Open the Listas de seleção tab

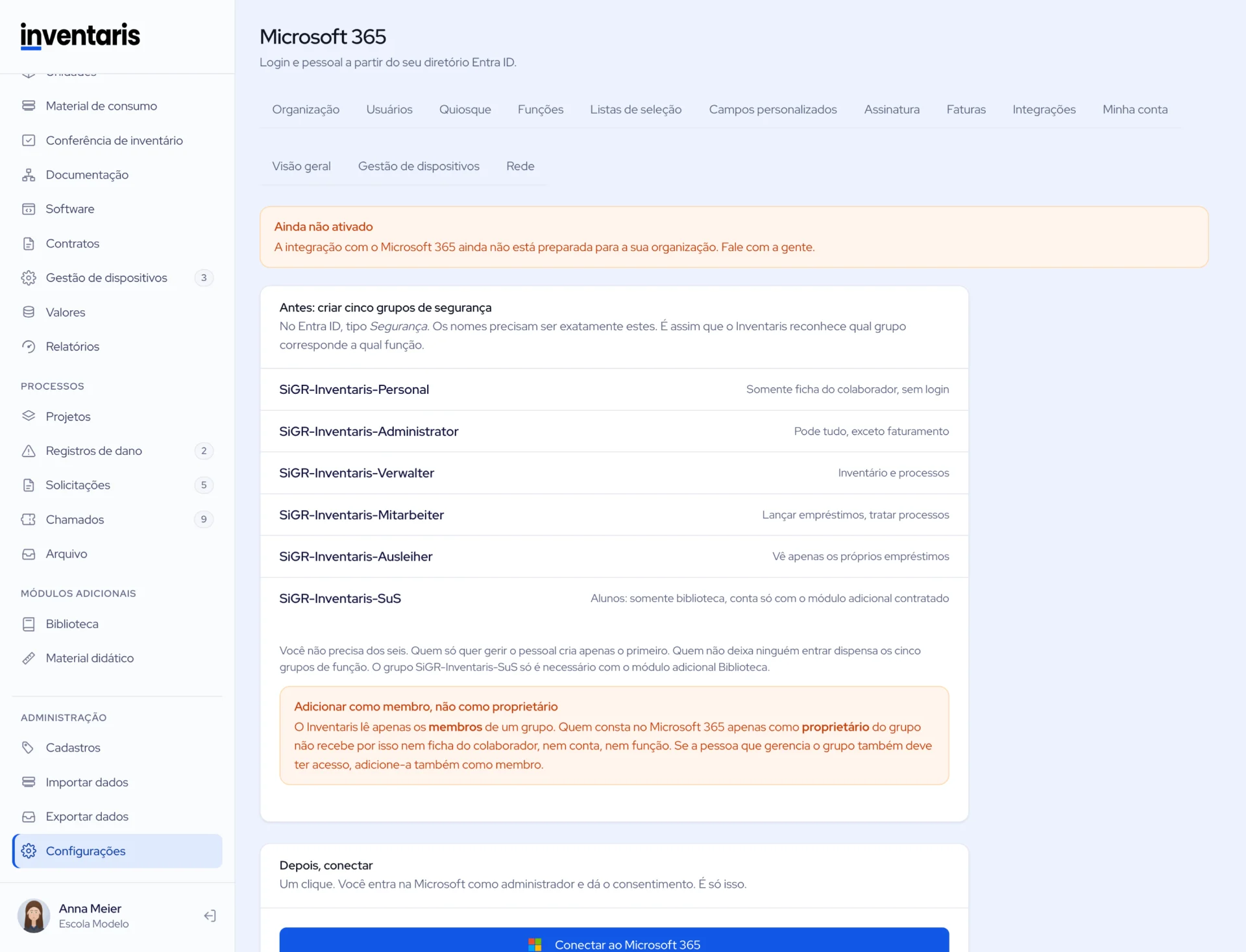click(636, 110)
